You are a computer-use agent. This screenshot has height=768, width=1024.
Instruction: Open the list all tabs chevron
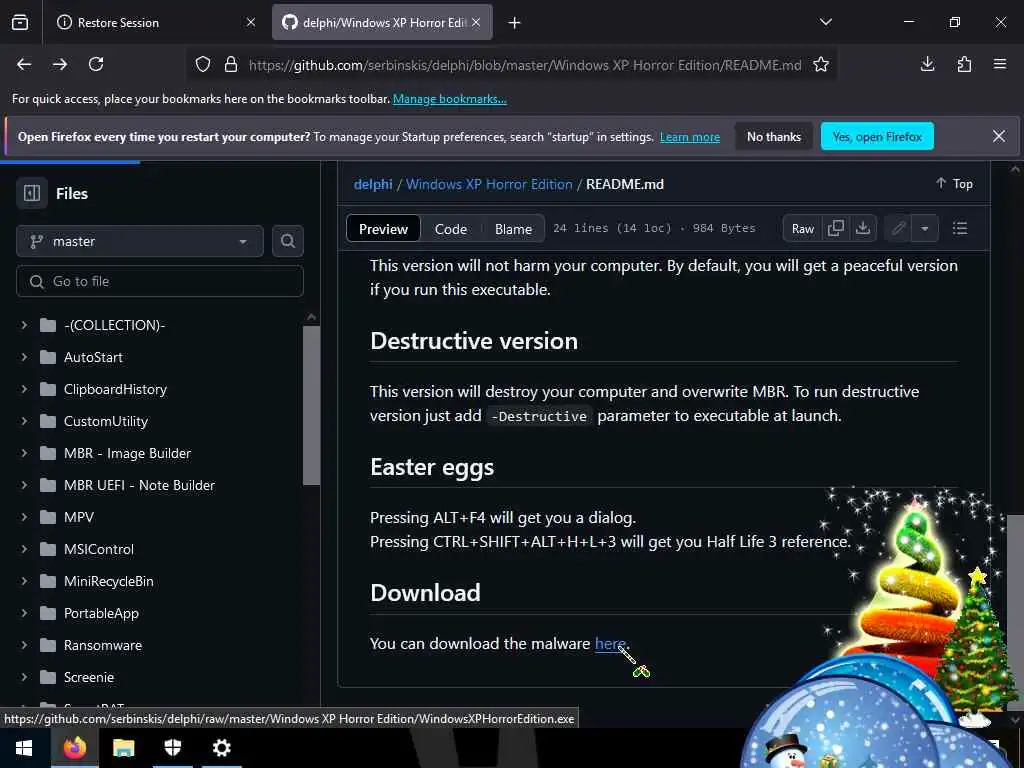(825, 22)
